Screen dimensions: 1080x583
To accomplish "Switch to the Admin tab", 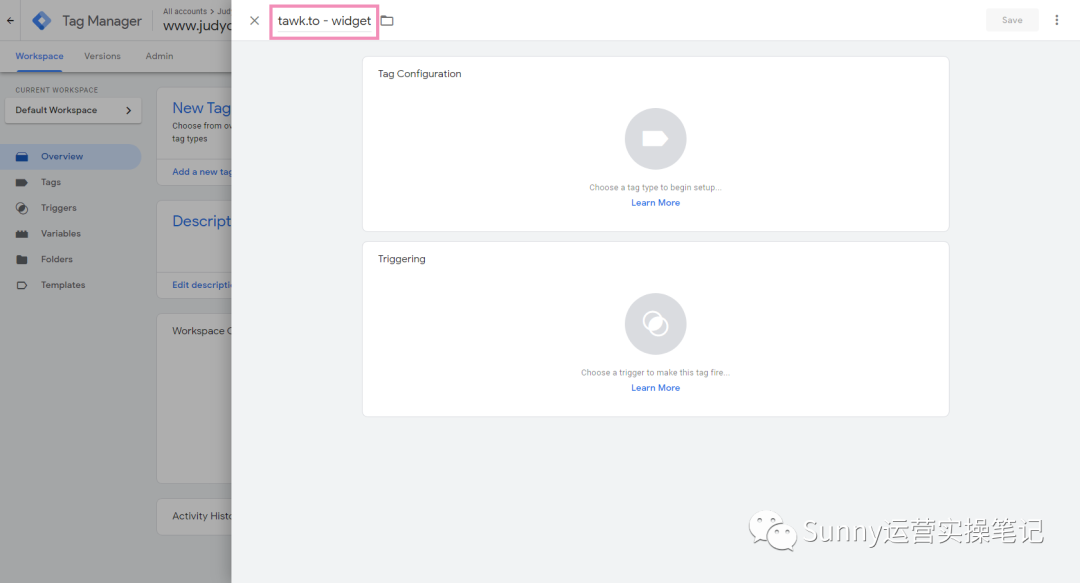I will 159,57.
